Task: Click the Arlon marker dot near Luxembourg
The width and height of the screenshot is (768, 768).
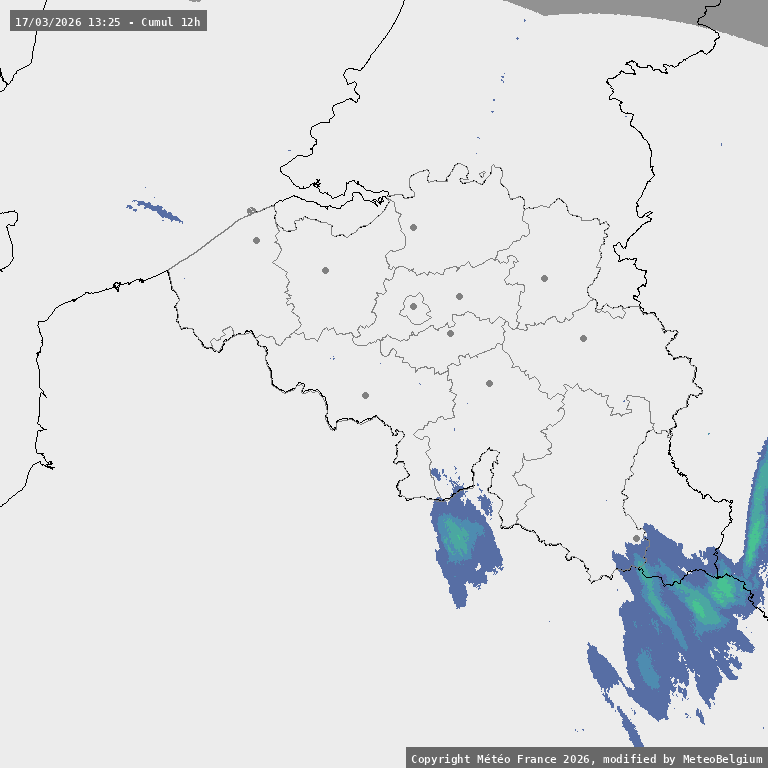Action: click(x=636, y=538)
